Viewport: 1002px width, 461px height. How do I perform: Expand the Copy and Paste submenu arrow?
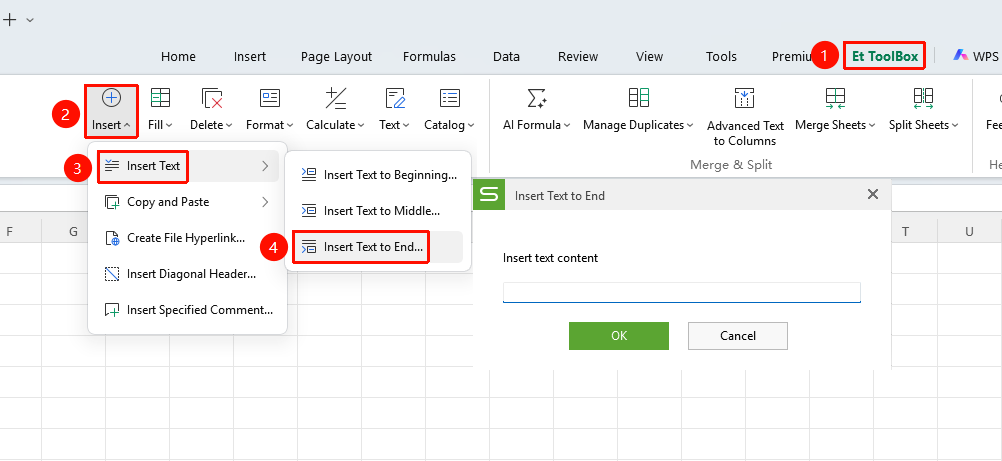coord(265,202)
